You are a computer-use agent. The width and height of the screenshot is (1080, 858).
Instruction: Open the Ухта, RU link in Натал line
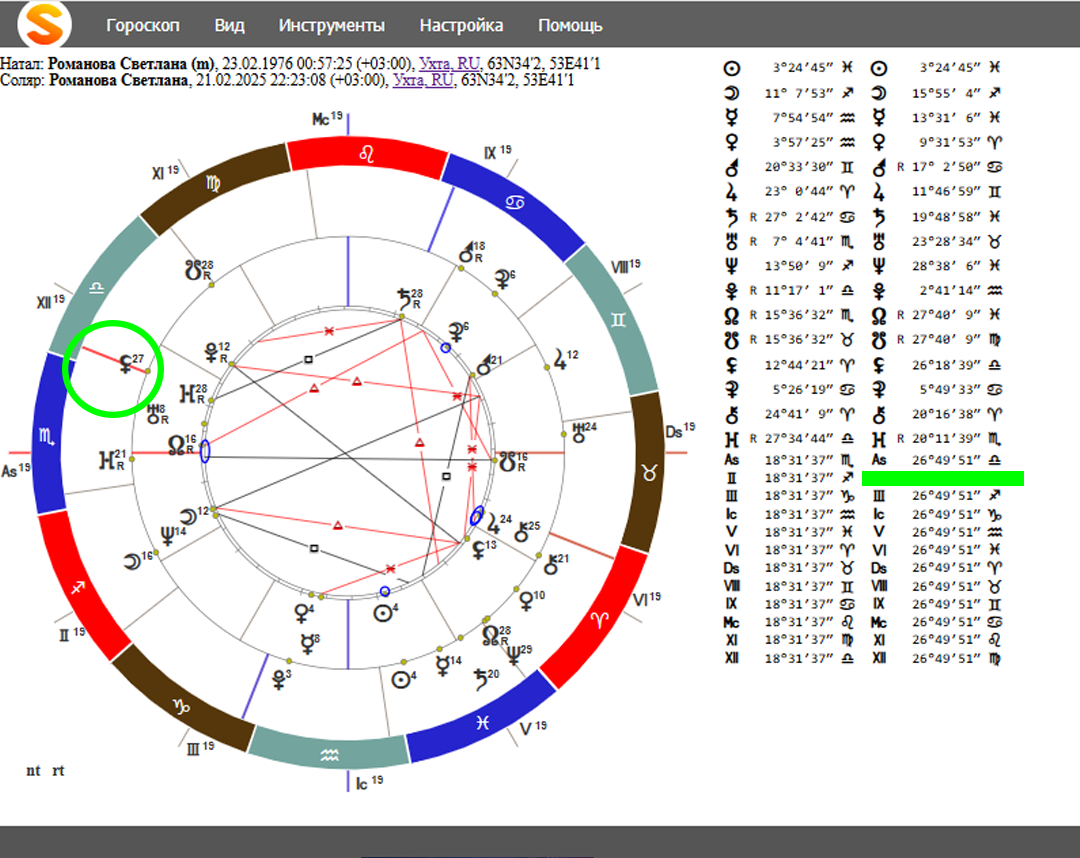click(450, 63)
